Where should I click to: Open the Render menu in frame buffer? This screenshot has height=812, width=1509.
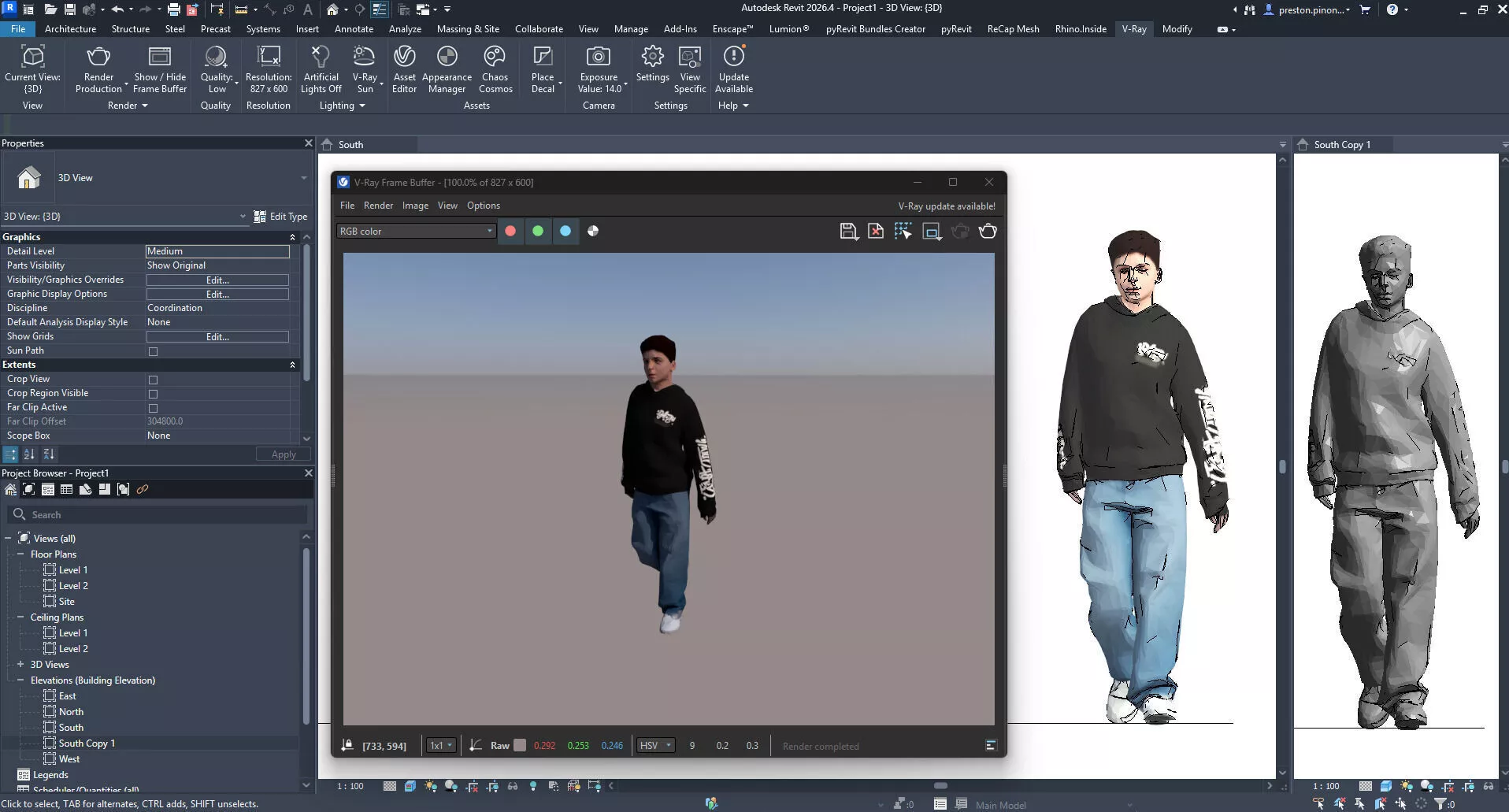[378, 206]
